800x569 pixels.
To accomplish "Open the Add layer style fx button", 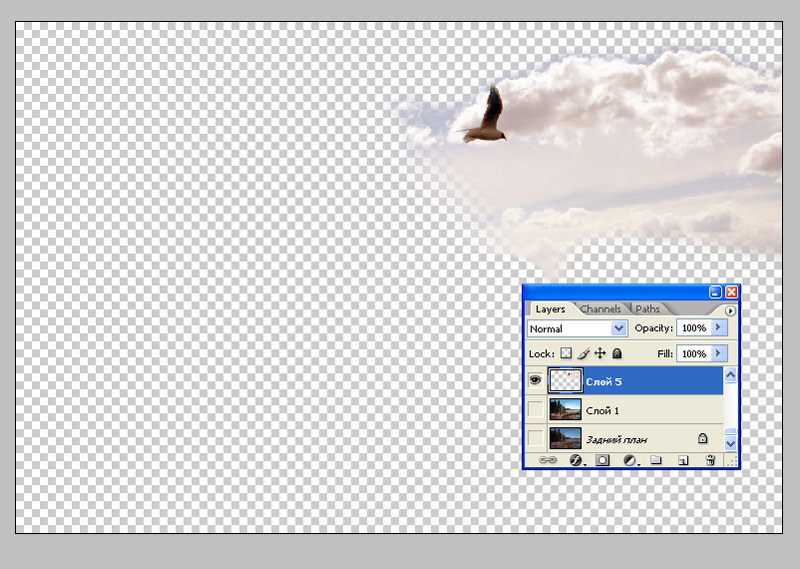I will point(577,460).
